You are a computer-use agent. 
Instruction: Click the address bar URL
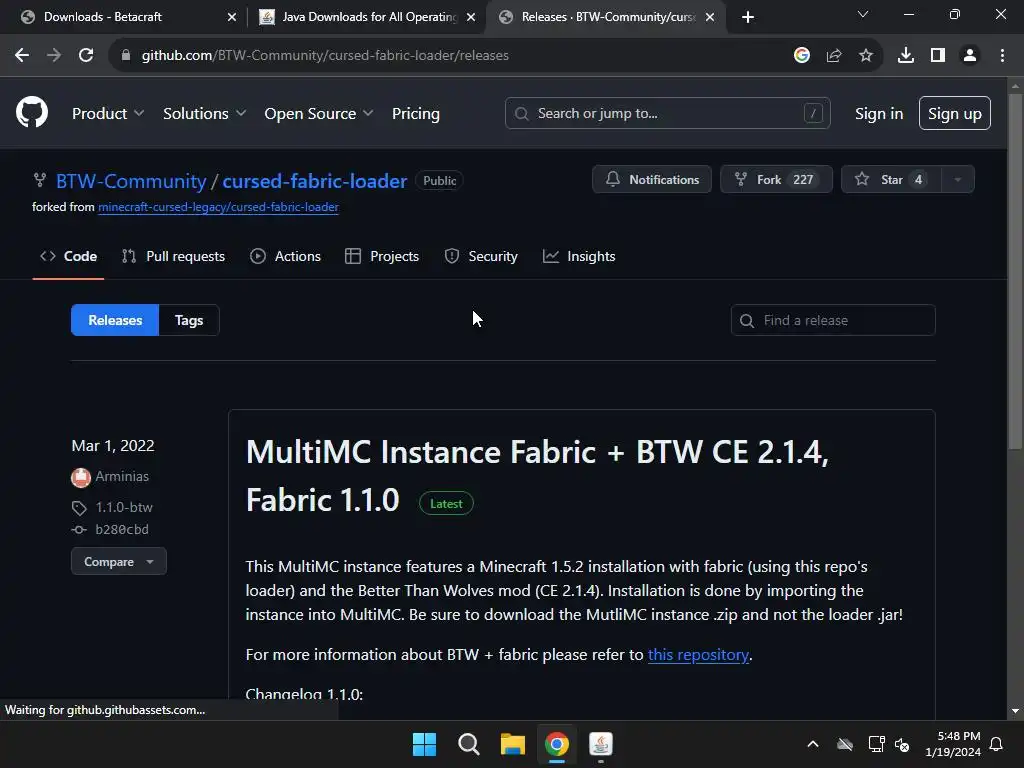325,56
